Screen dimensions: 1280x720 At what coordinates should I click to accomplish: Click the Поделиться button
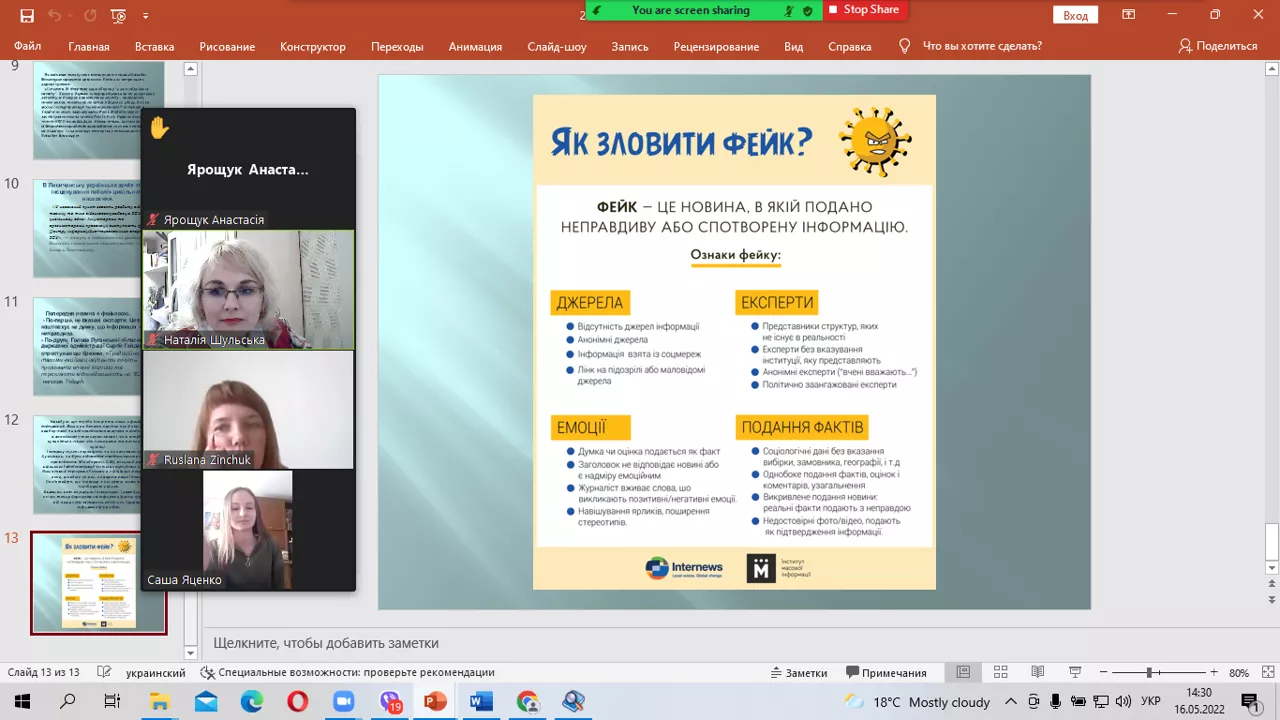[x=1219, y=46]
